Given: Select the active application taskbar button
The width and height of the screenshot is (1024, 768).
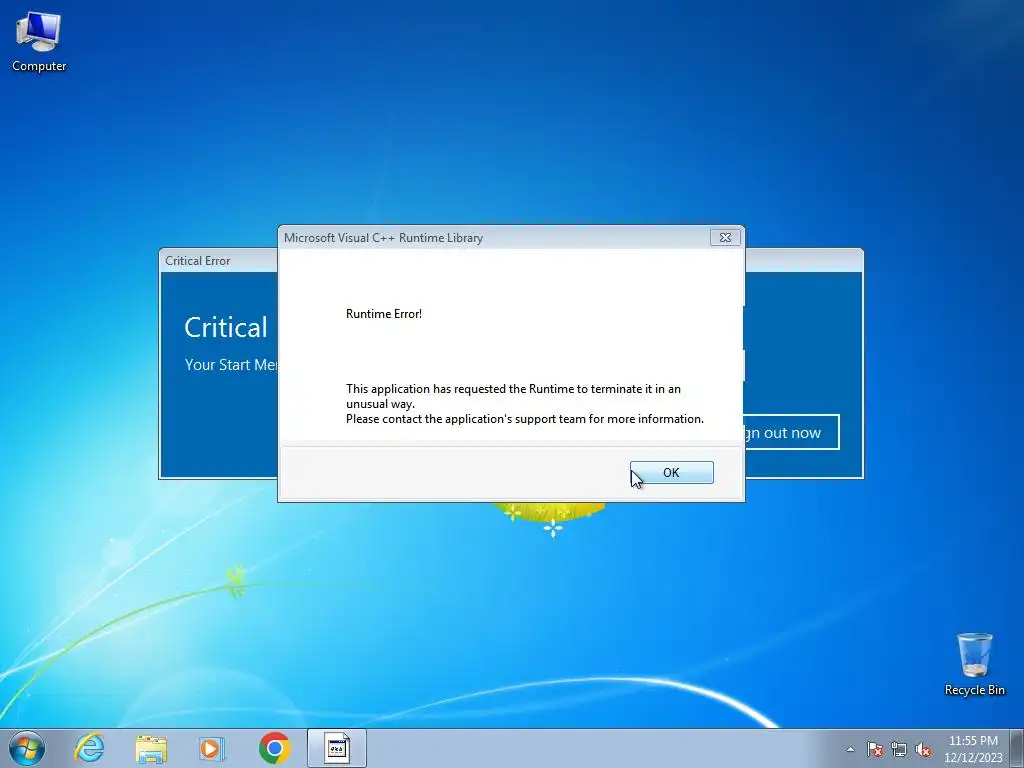Looking at the screenshot, I should [337, 748].
